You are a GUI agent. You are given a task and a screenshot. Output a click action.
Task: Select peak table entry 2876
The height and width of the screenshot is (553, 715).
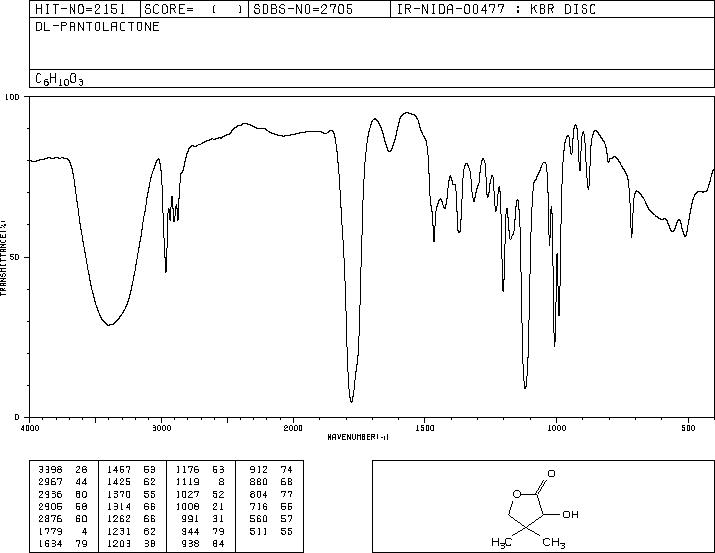point(50,519)
